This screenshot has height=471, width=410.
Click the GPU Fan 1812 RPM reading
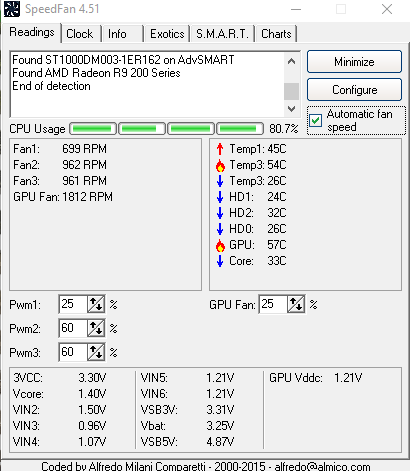[x=63, y=197]
